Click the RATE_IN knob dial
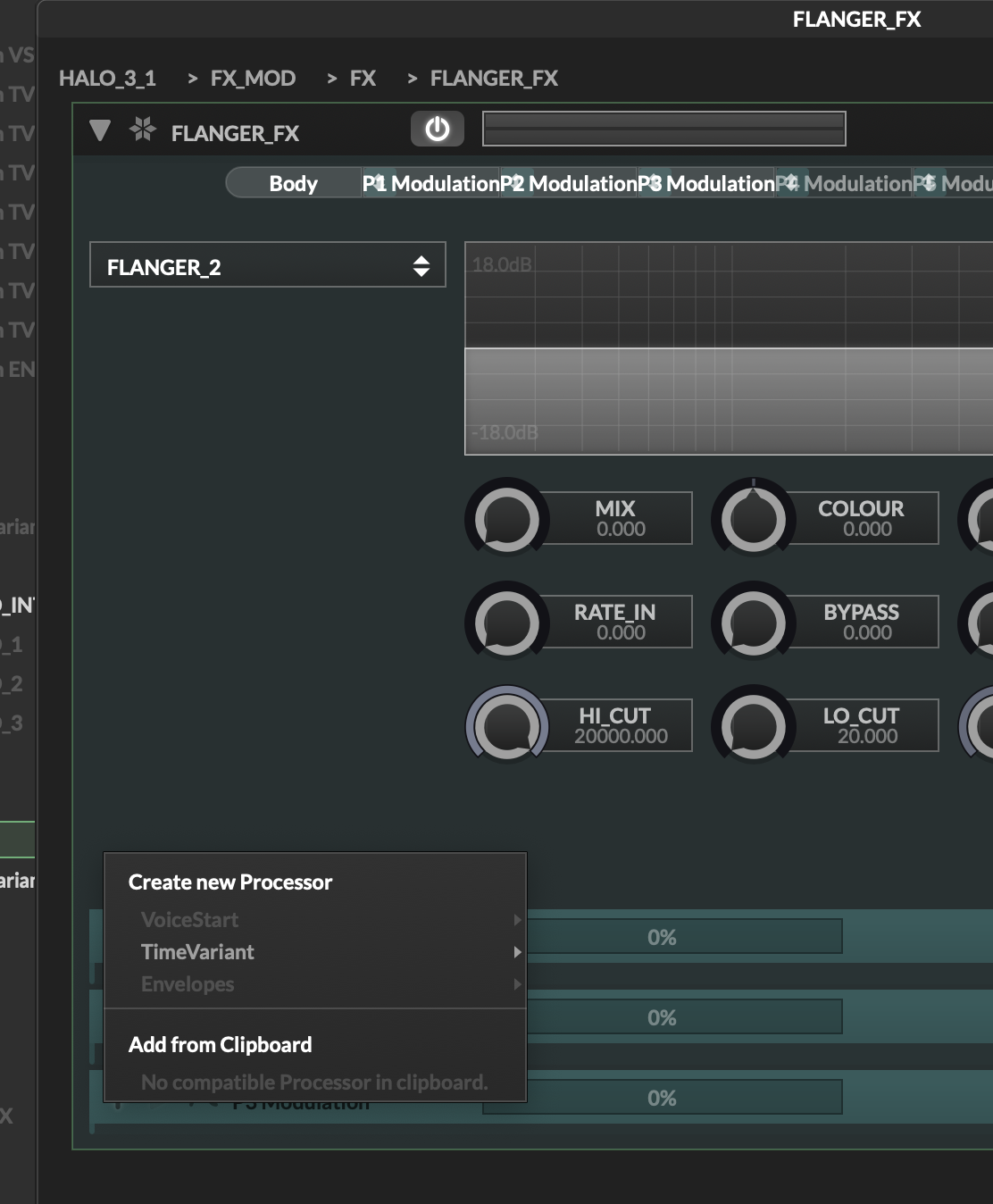 coord(507,623)
